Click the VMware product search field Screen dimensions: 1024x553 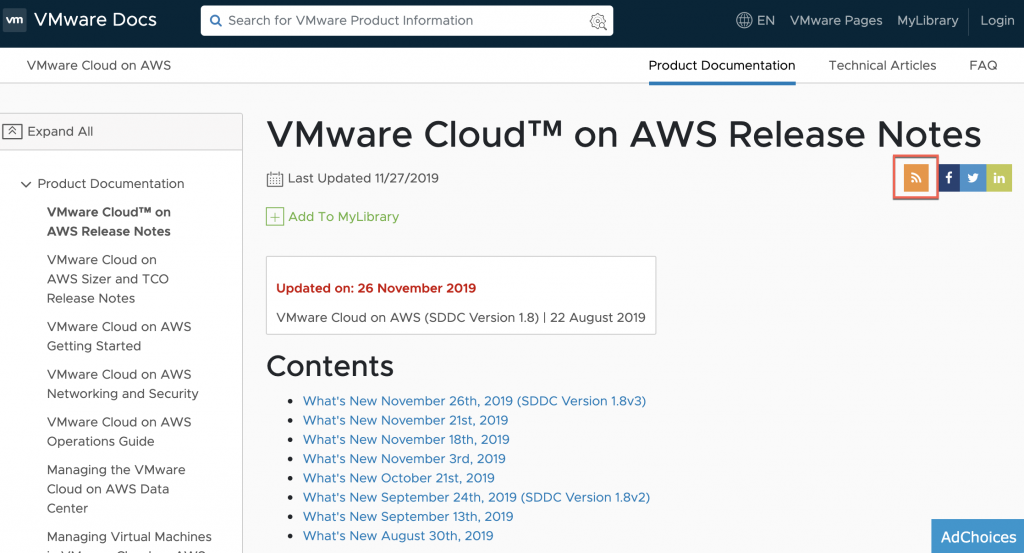(x=400, y=21)
